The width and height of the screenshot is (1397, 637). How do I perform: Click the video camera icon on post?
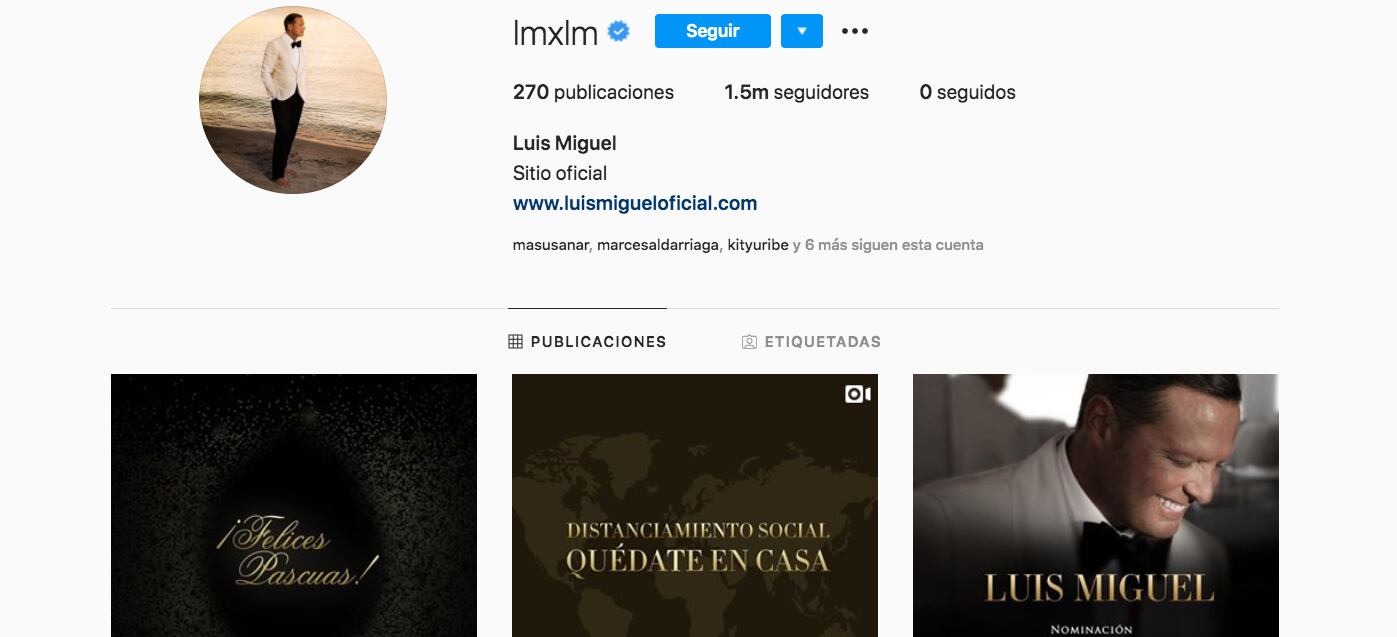[x=858, y=394]
